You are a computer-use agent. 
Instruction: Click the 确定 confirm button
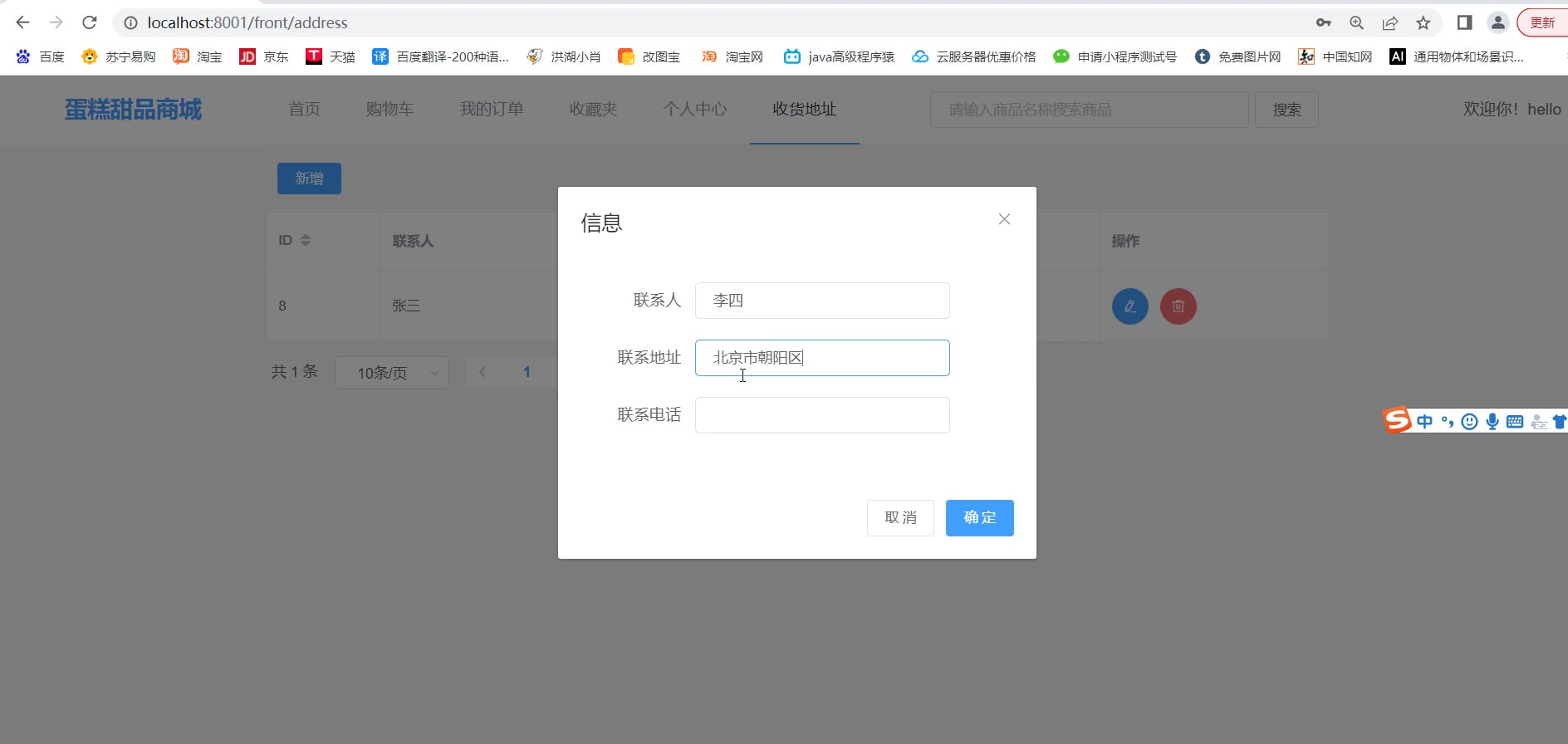pos(979,518)
